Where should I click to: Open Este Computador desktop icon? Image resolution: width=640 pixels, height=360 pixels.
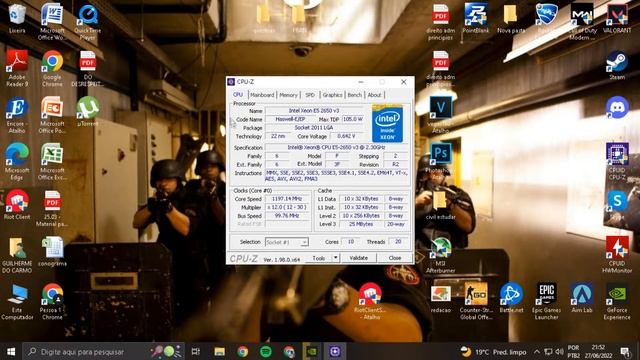click(17, 302)
